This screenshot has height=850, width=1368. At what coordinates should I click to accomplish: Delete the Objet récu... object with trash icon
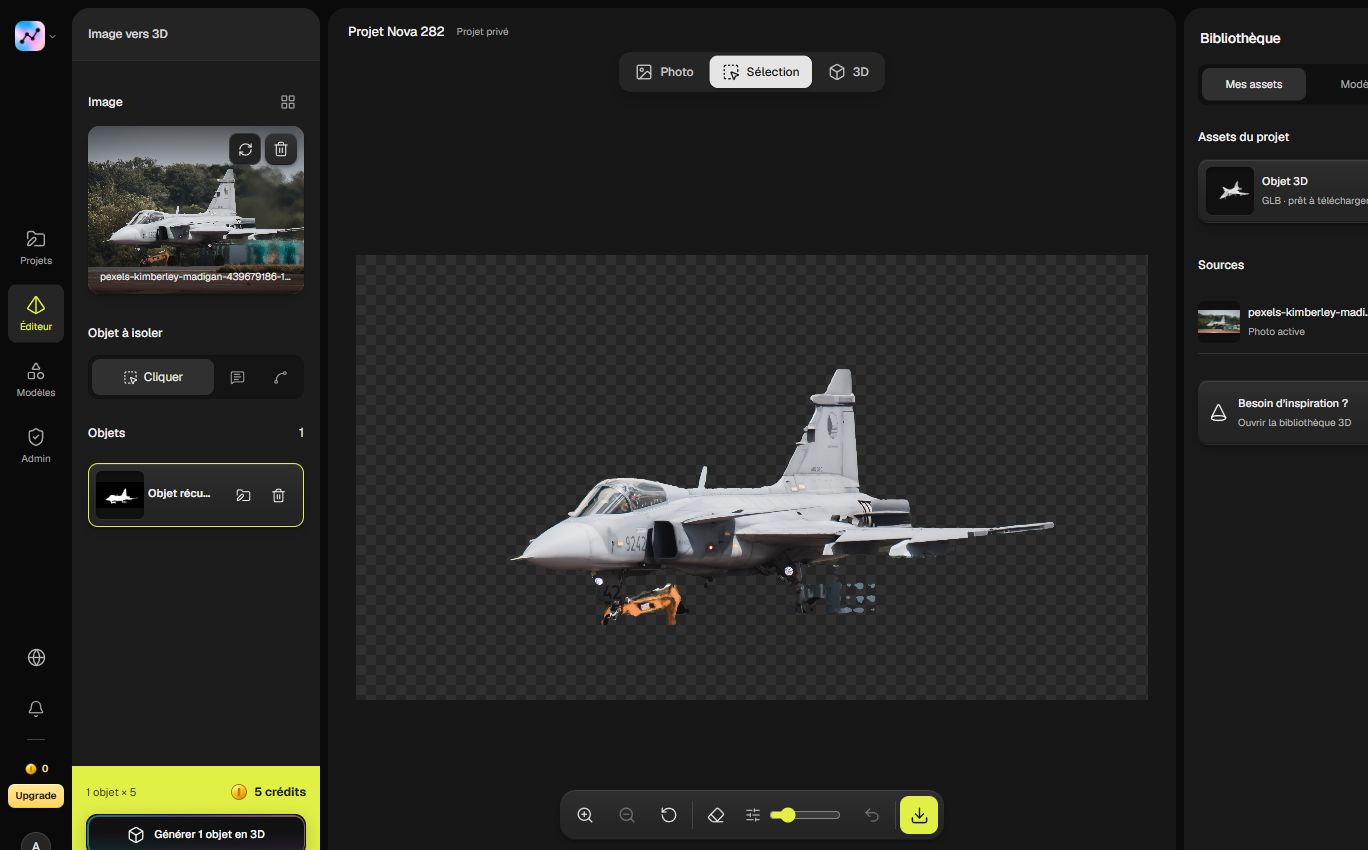point(279,495)
